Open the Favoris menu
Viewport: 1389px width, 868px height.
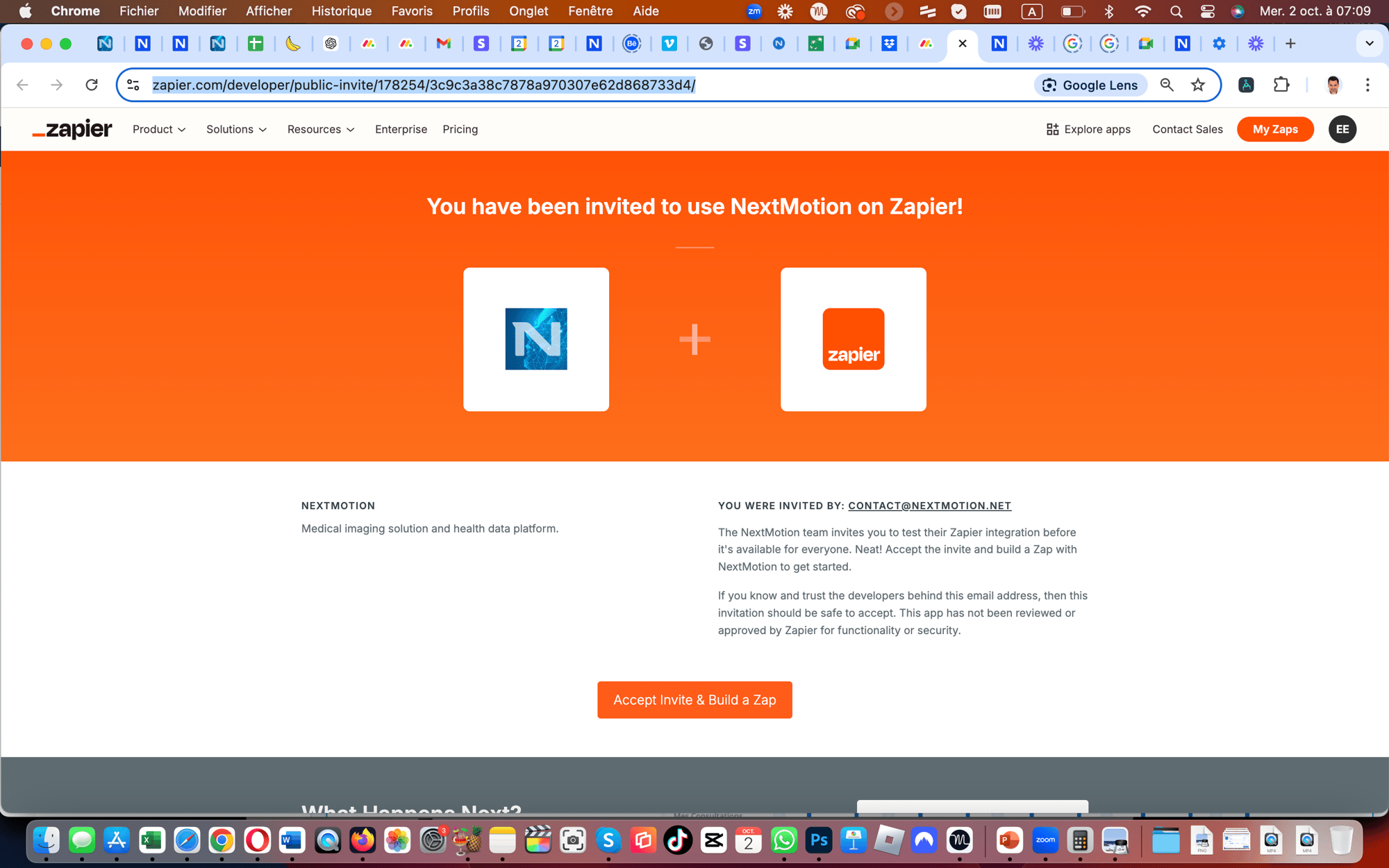point(412,11)
